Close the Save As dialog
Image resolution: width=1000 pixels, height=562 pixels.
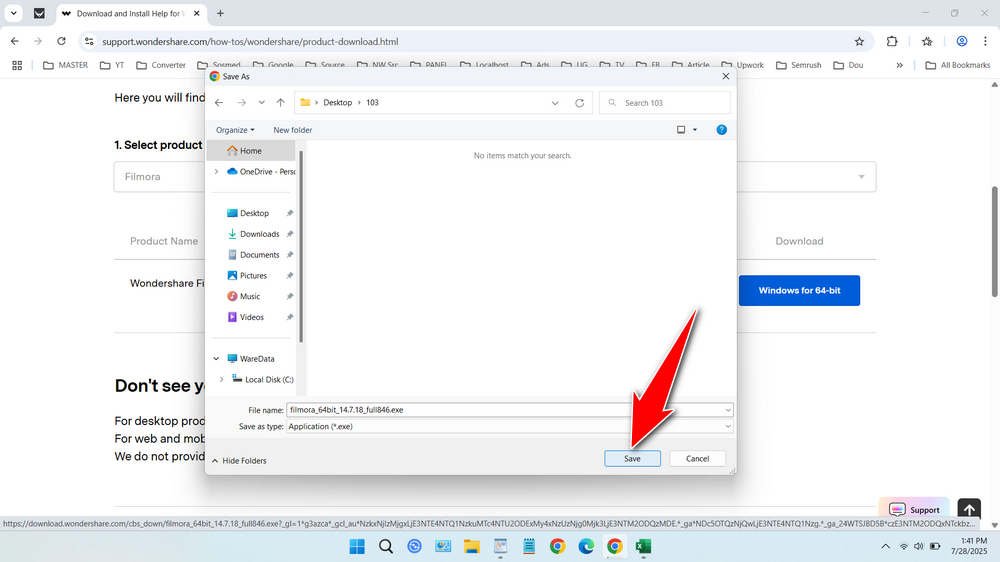point(725,77)
